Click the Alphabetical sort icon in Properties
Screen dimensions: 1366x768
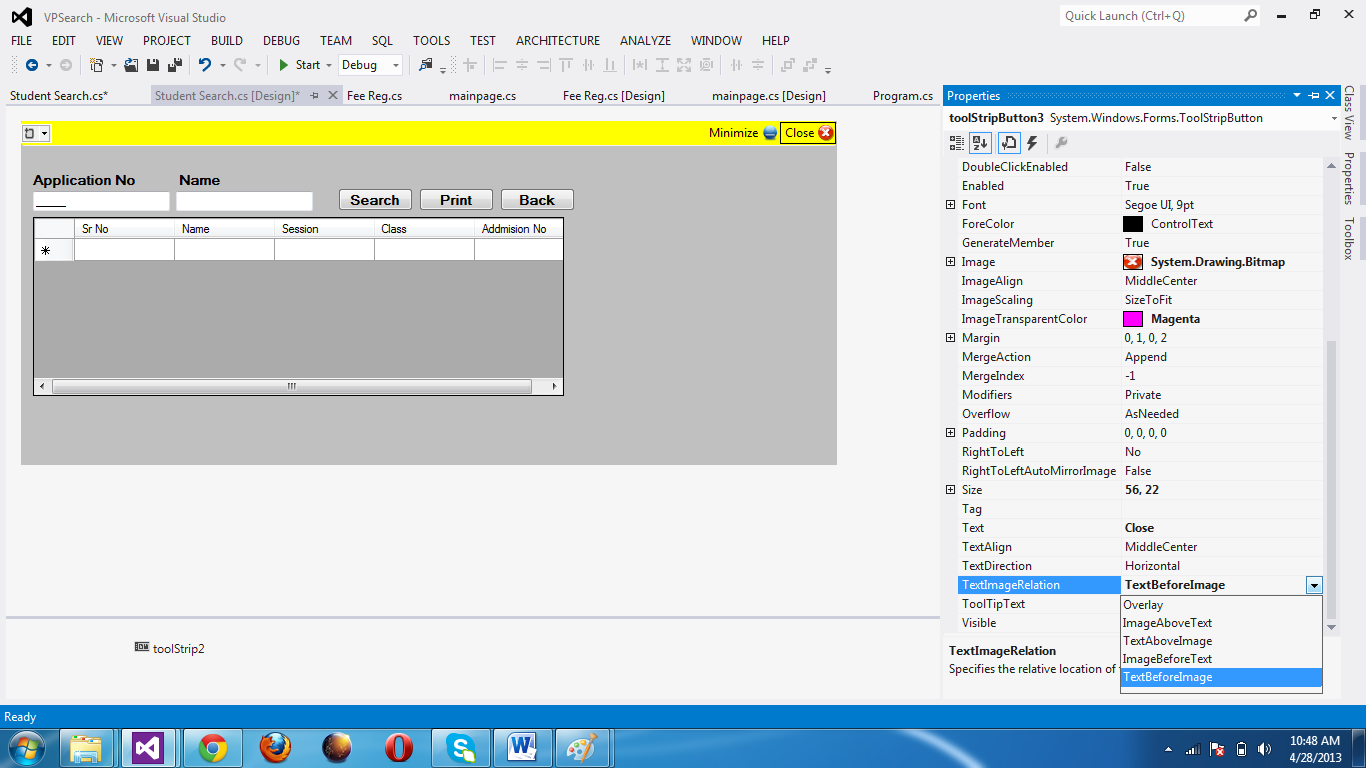(980, 142)
